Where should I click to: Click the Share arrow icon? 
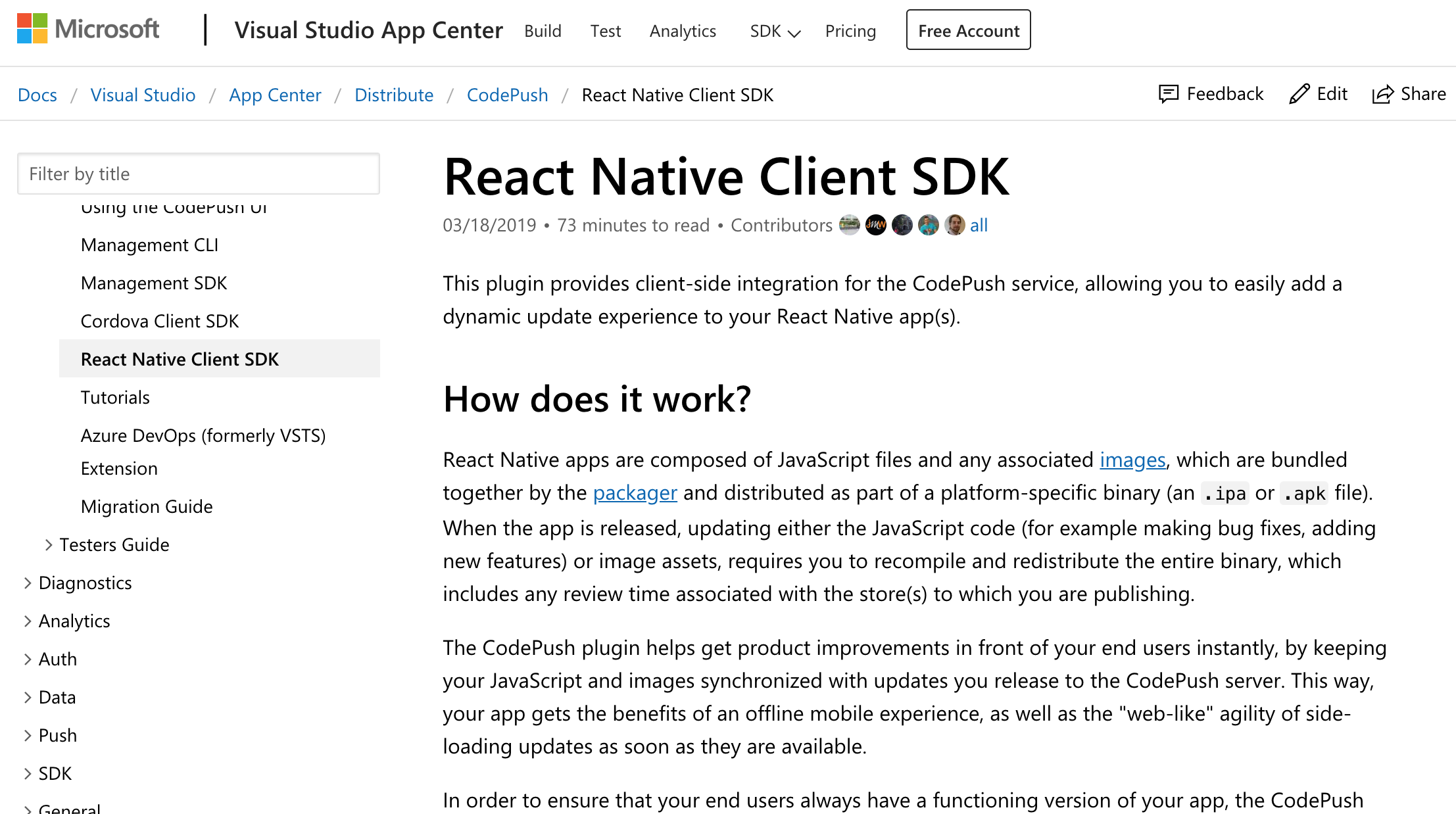[x=1382, y=94]
